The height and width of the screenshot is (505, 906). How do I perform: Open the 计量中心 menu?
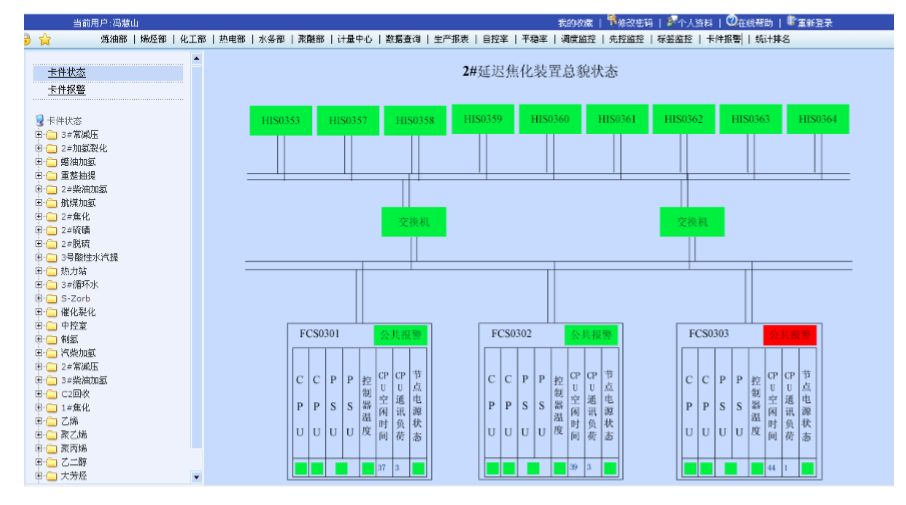(x=355, y=39)
